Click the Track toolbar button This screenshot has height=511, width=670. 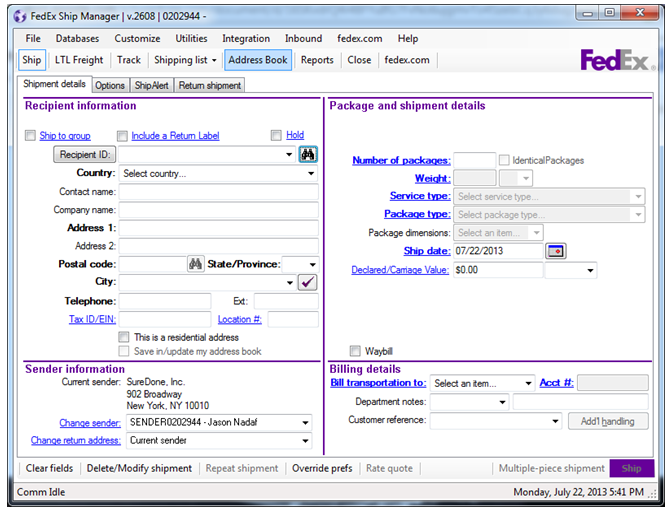pos(129,60)
